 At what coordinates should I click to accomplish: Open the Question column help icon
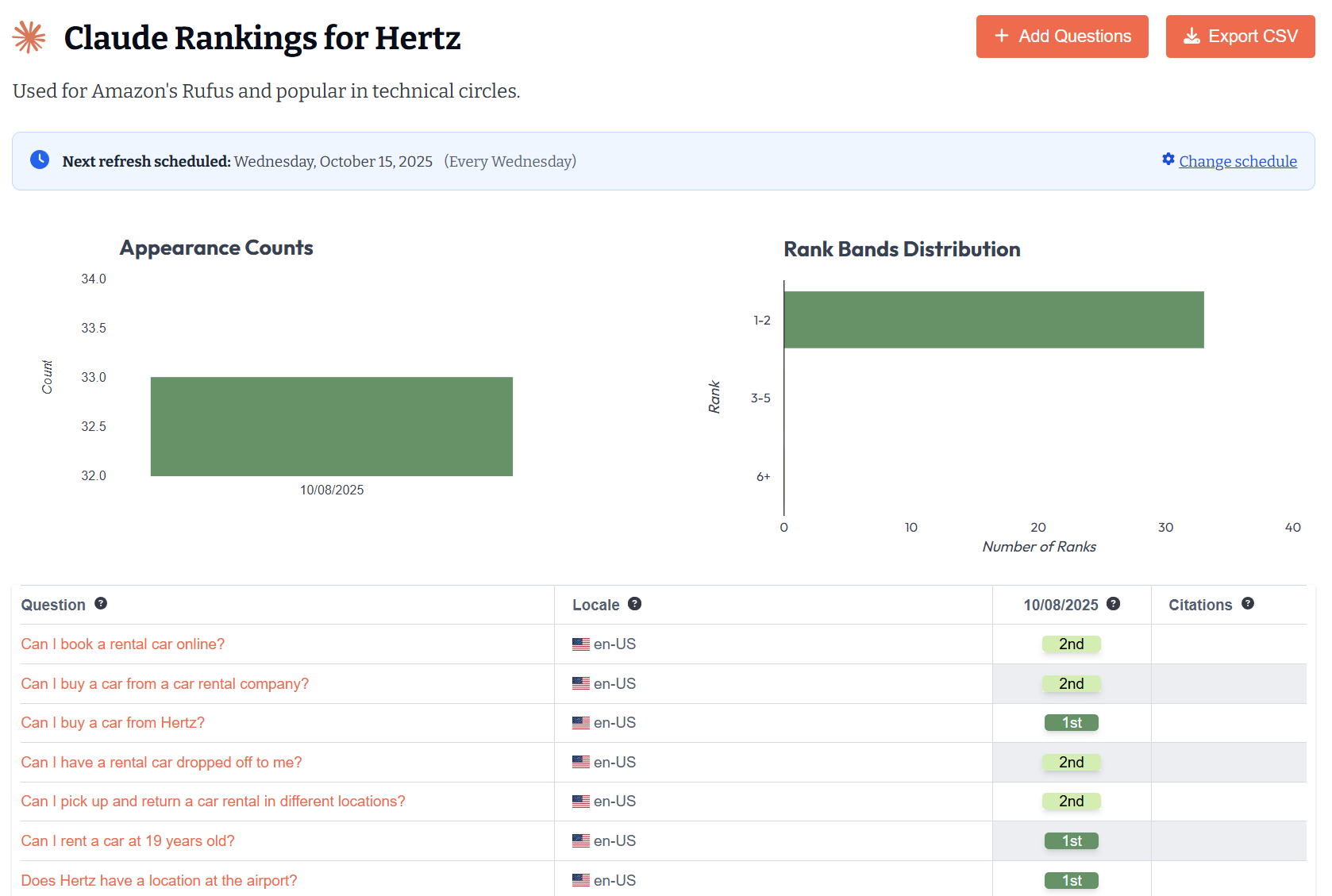tap(101, 603)
